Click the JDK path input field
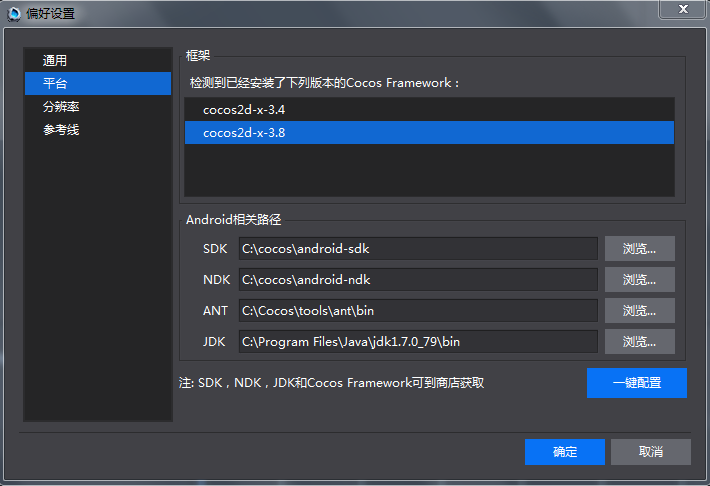 click(x=418, y=342)
